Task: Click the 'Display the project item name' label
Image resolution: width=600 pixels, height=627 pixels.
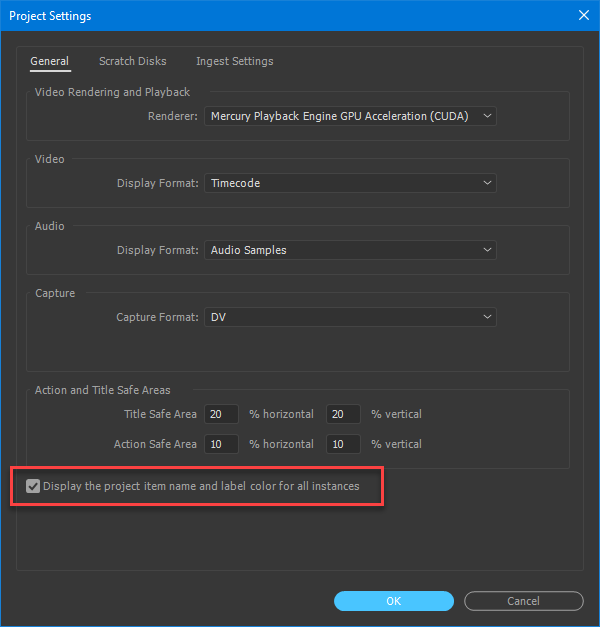Action: (201, 486)
